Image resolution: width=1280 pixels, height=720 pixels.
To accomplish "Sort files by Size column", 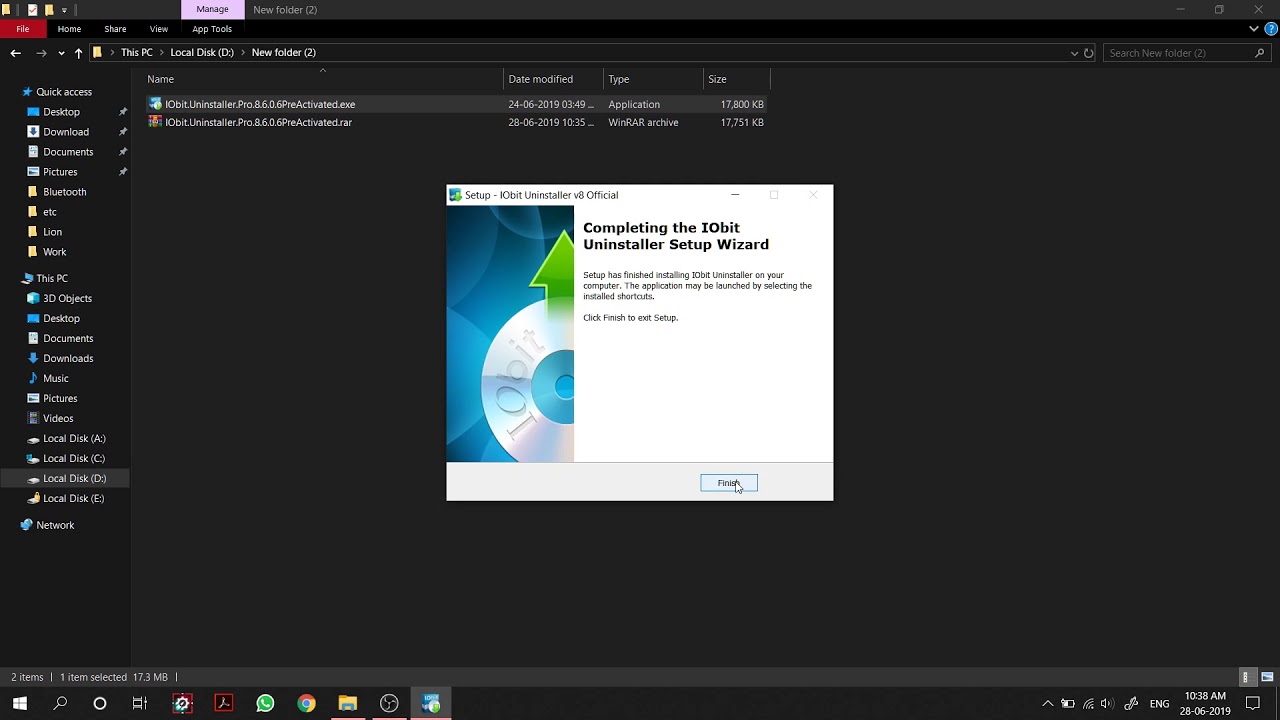I will pyautogui.click(x=736, y=79).
